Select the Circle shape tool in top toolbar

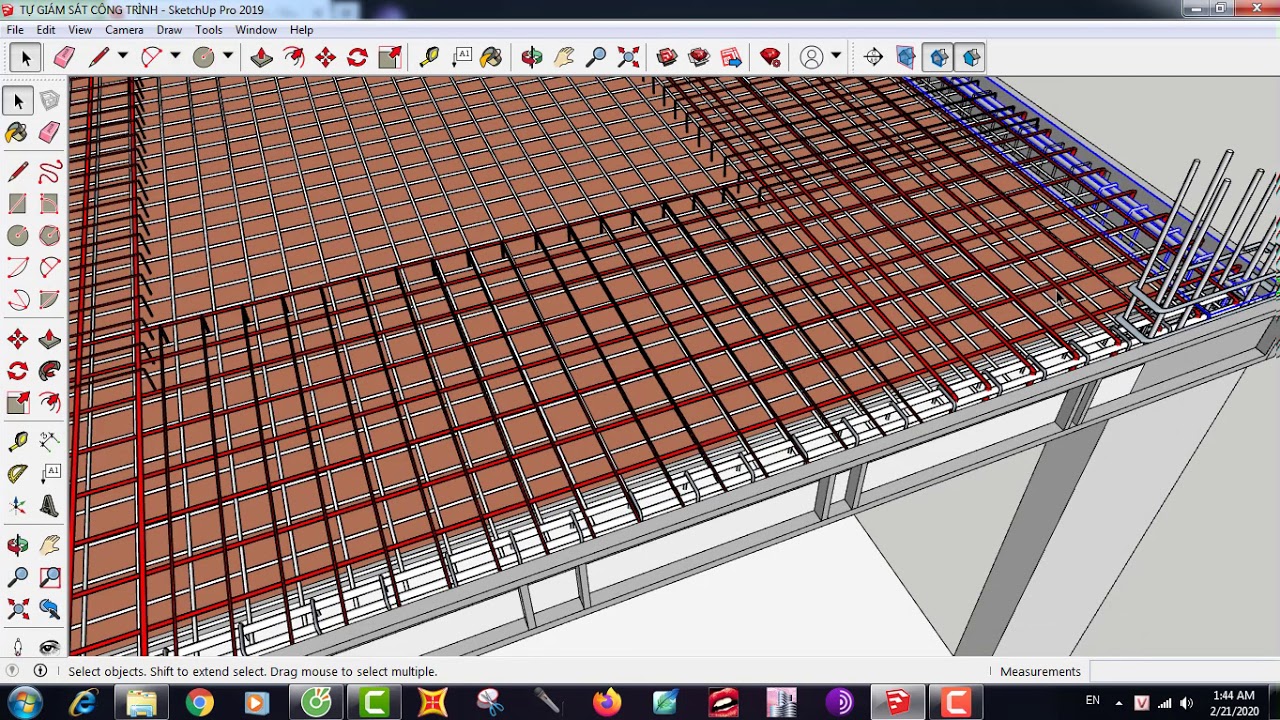pyautogui.click(x=203, y=57)
